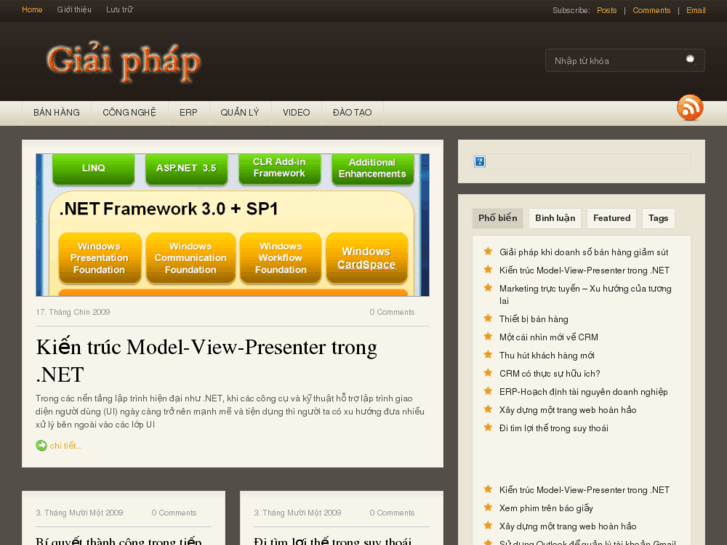Open the 'Lưu trữ' archive page
727x545 pixels.
(119, 10)
